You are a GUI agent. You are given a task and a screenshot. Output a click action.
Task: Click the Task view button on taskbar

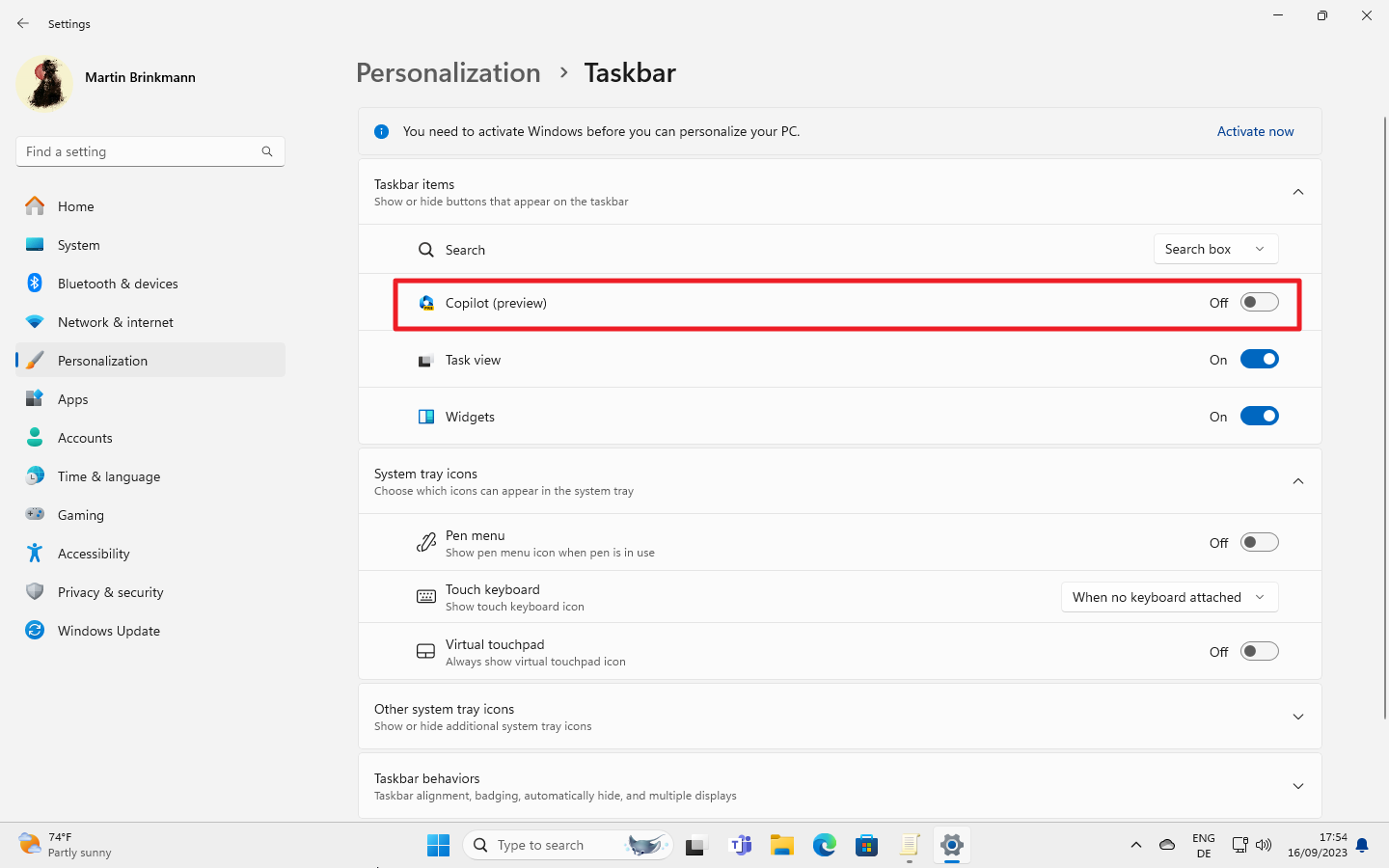696,846
